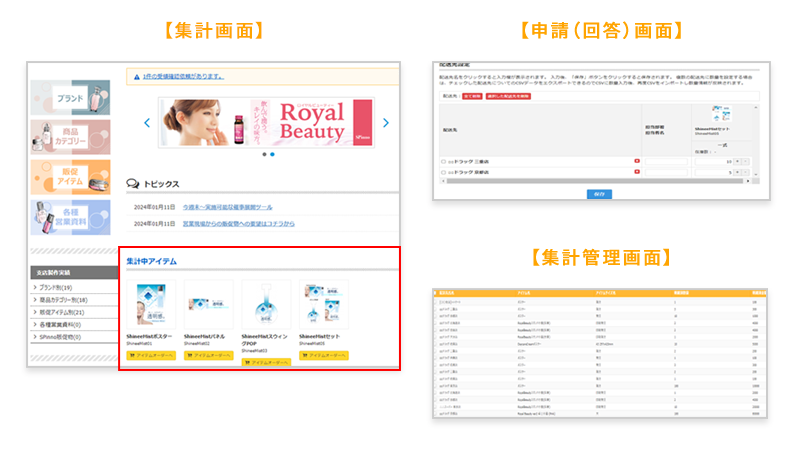Expand 販促アイテム別(21) in the sidebar list
The image size is (800, 450).
[64, 312]
